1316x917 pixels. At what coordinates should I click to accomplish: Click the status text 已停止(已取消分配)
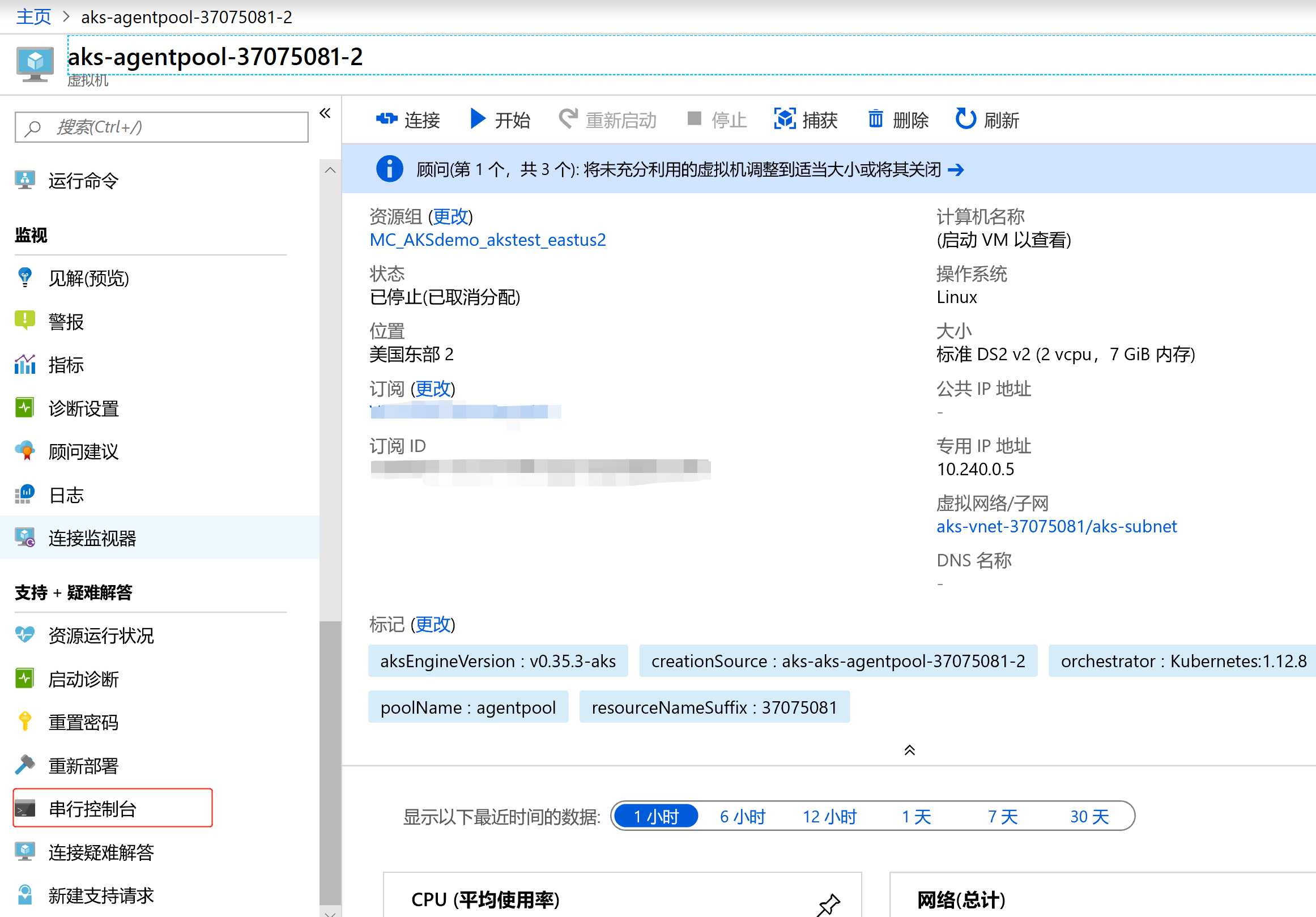(445, 297)
